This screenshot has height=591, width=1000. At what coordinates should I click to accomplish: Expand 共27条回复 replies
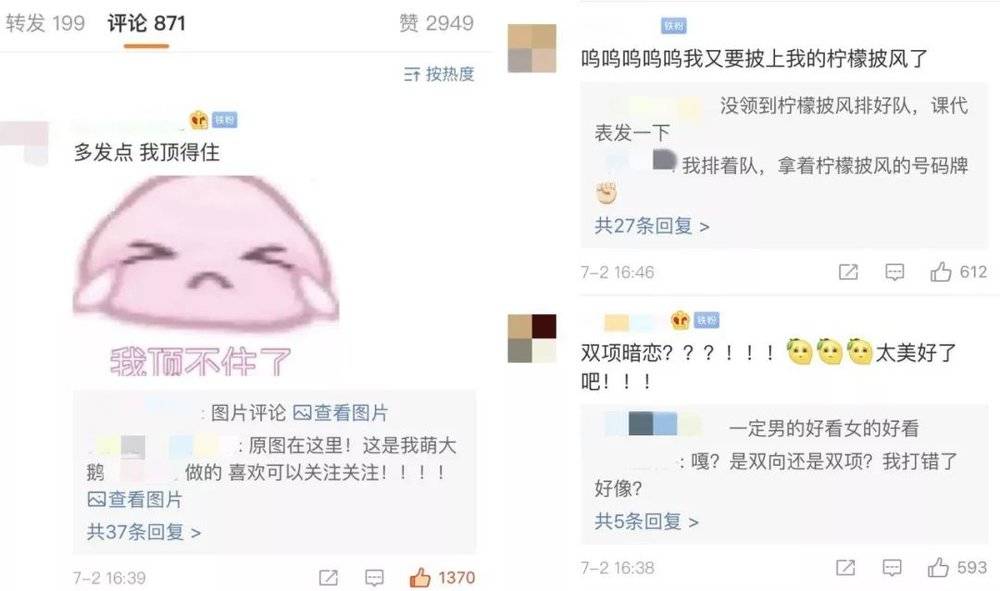652,226
